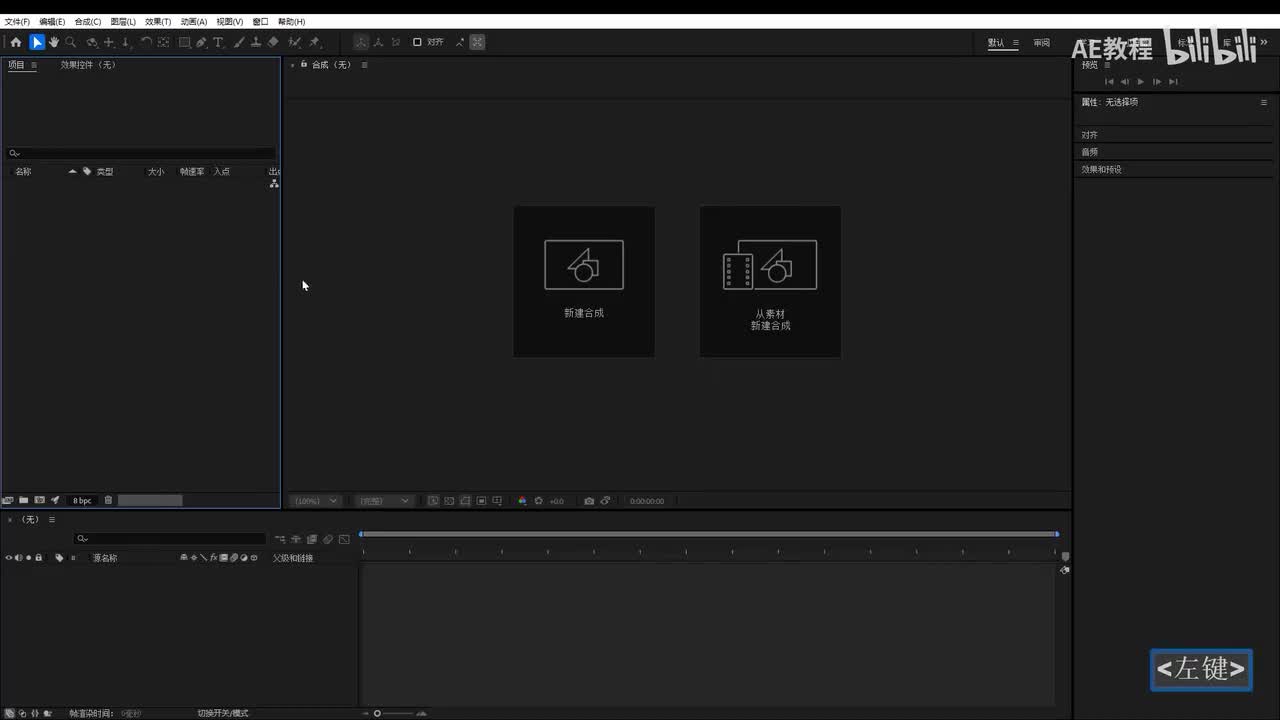Viewport: 1280px width, 720px height.
Task: Select the Type (T) tool
Action: click(218, 42)
